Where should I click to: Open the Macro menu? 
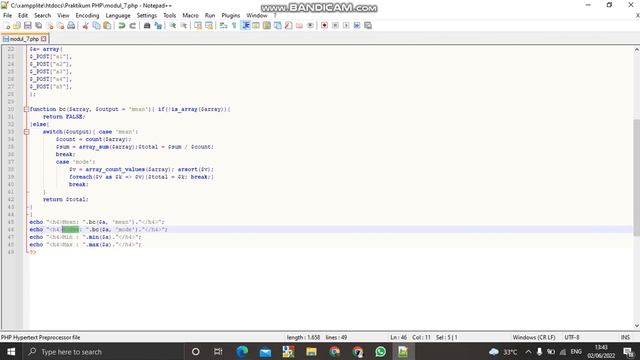click(x=190, y=16)
